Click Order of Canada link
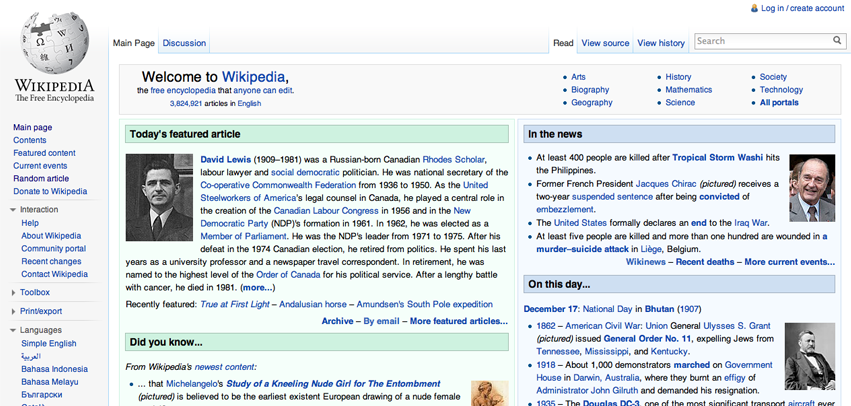This screenshot has width=851, height=406. coord(288,275)
